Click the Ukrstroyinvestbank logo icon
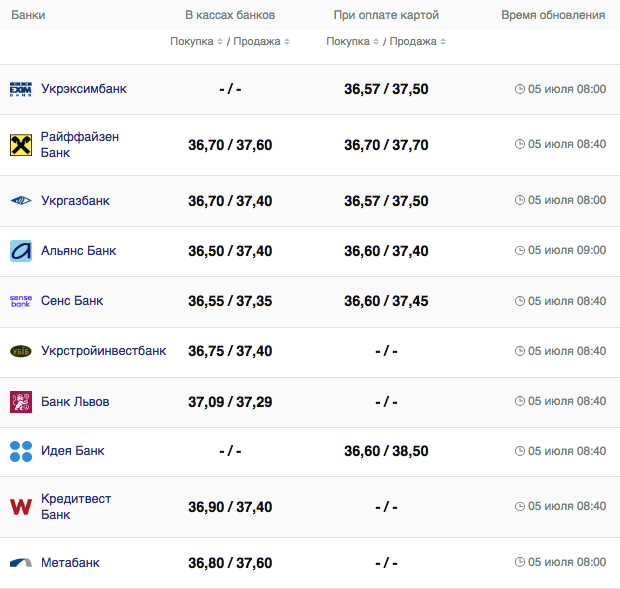This screenshot has height=589, width=620. pos(21,351)
